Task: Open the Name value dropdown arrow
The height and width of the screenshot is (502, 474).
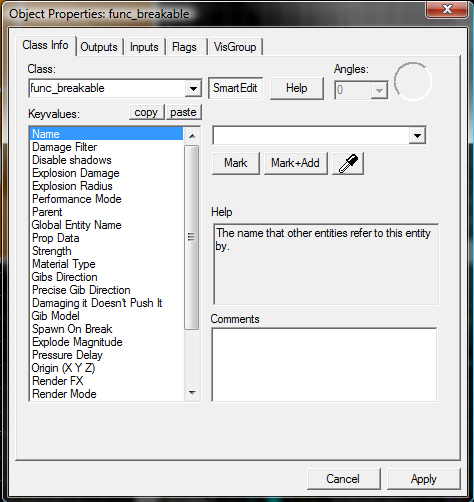Action: [417, 135]
